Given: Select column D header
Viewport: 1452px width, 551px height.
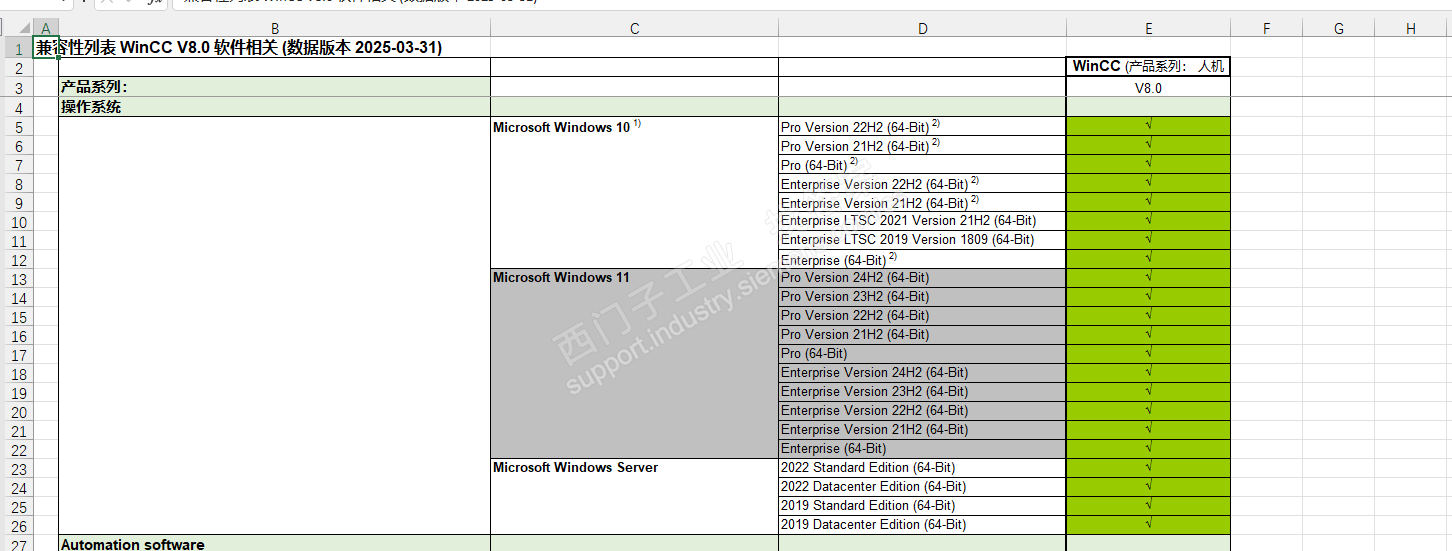Looking at the screenshot, I should 922,28.
